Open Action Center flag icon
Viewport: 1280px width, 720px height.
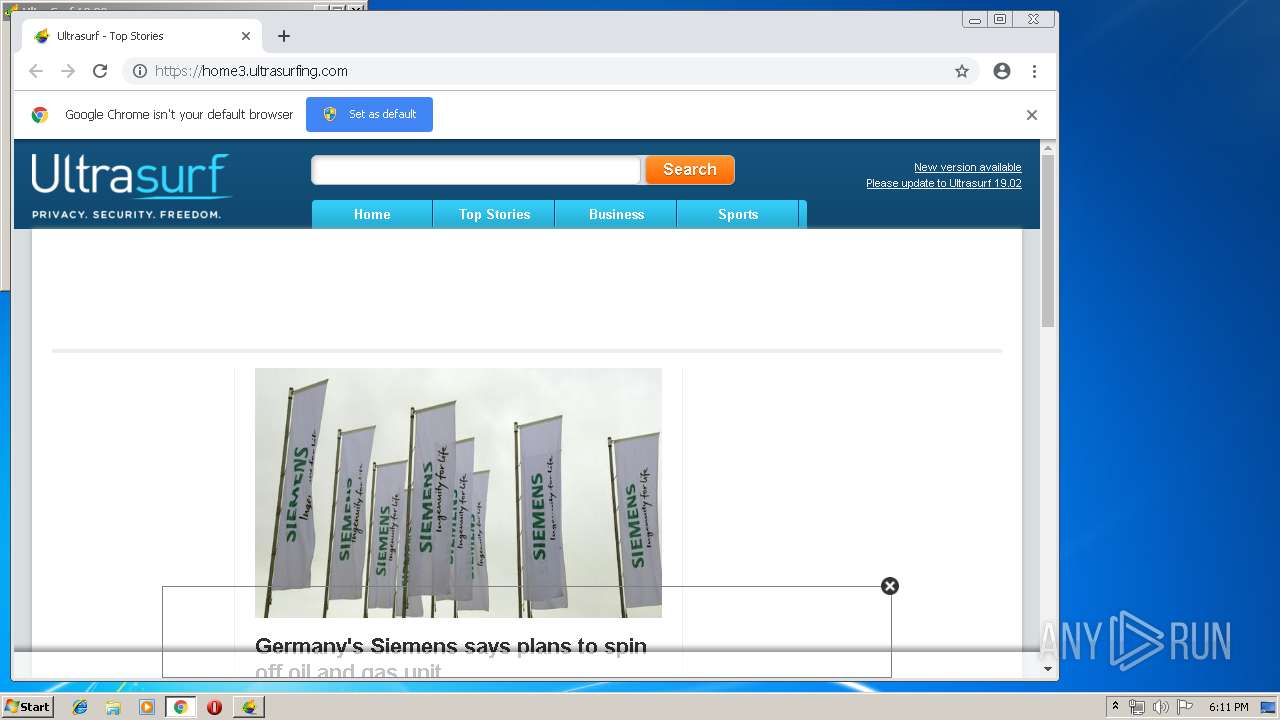coord(1184,707)
